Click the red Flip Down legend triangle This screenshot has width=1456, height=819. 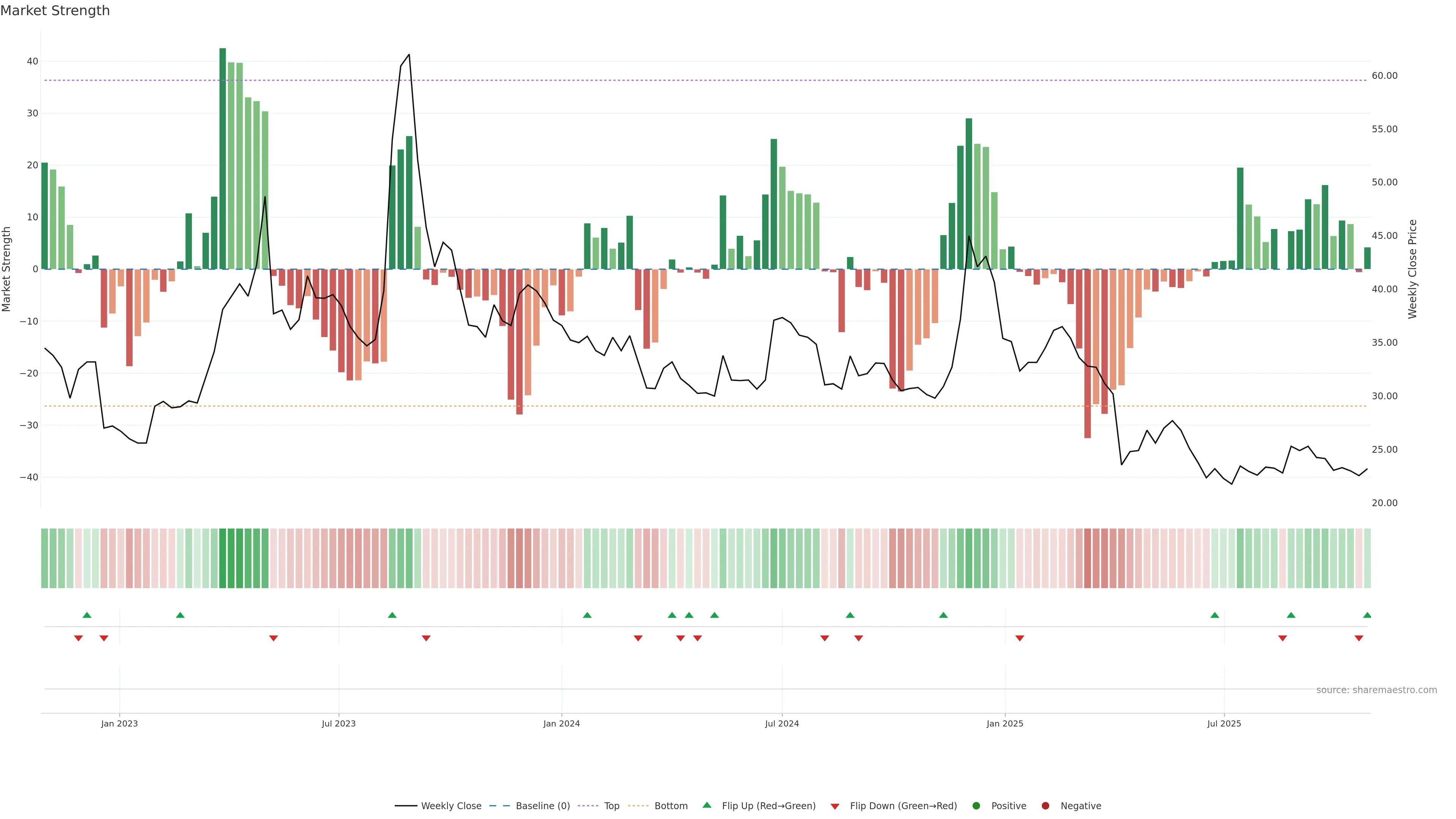point(835,806)
